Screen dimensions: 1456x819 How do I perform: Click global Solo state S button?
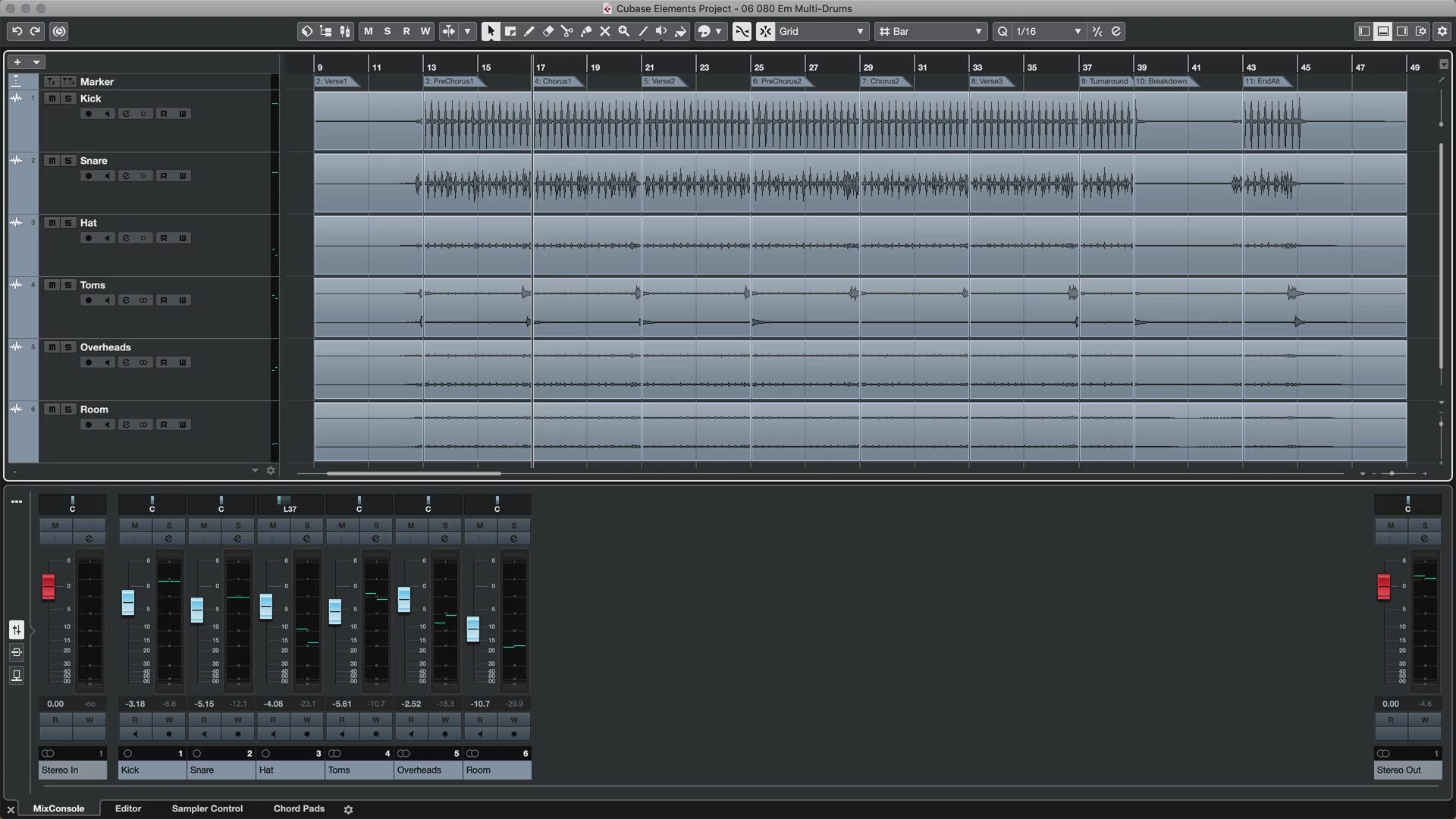(388, 31)
